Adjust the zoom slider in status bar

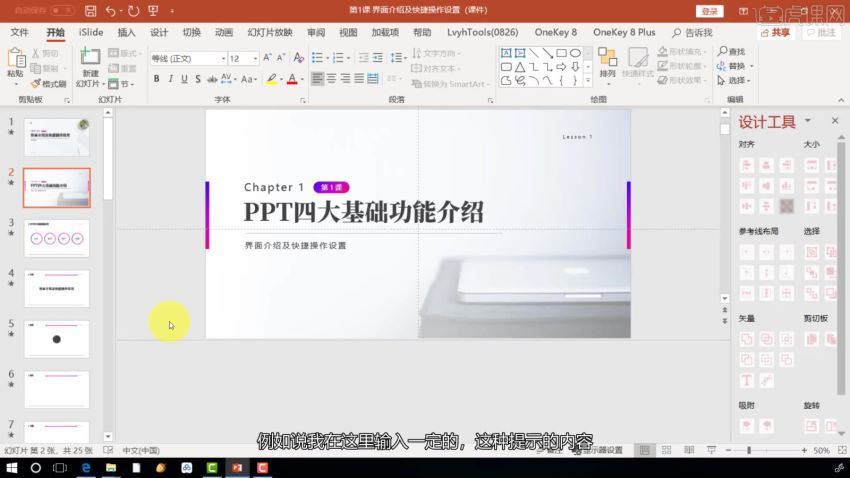click(749, 450)
